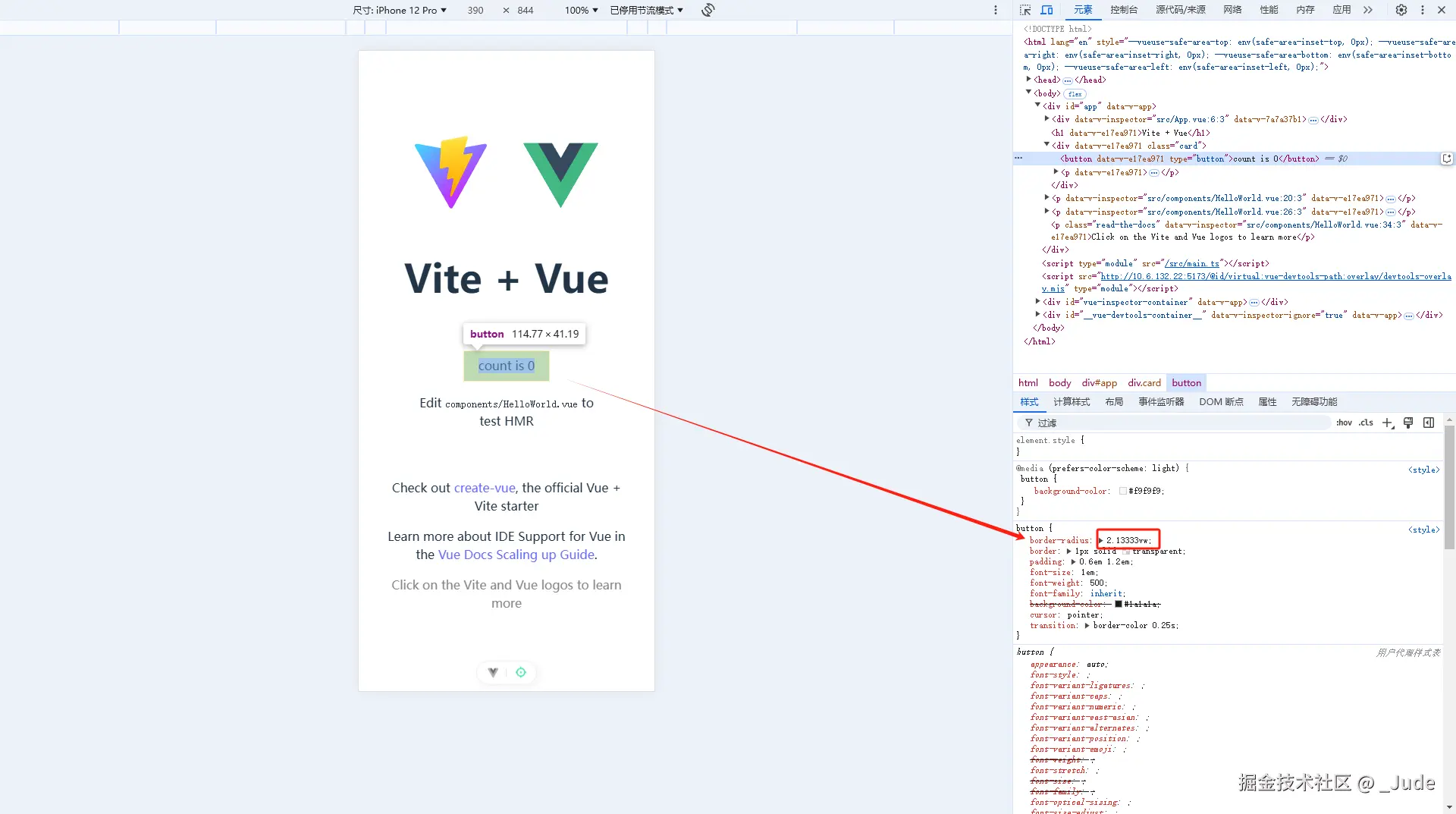Open device toolbar more options menu

click(996, 10)
